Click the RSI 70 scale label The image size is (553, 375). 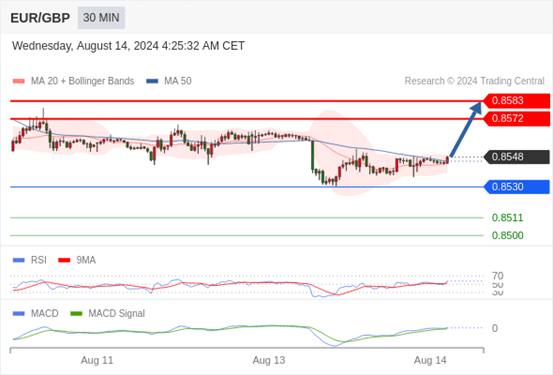[498, 276]
